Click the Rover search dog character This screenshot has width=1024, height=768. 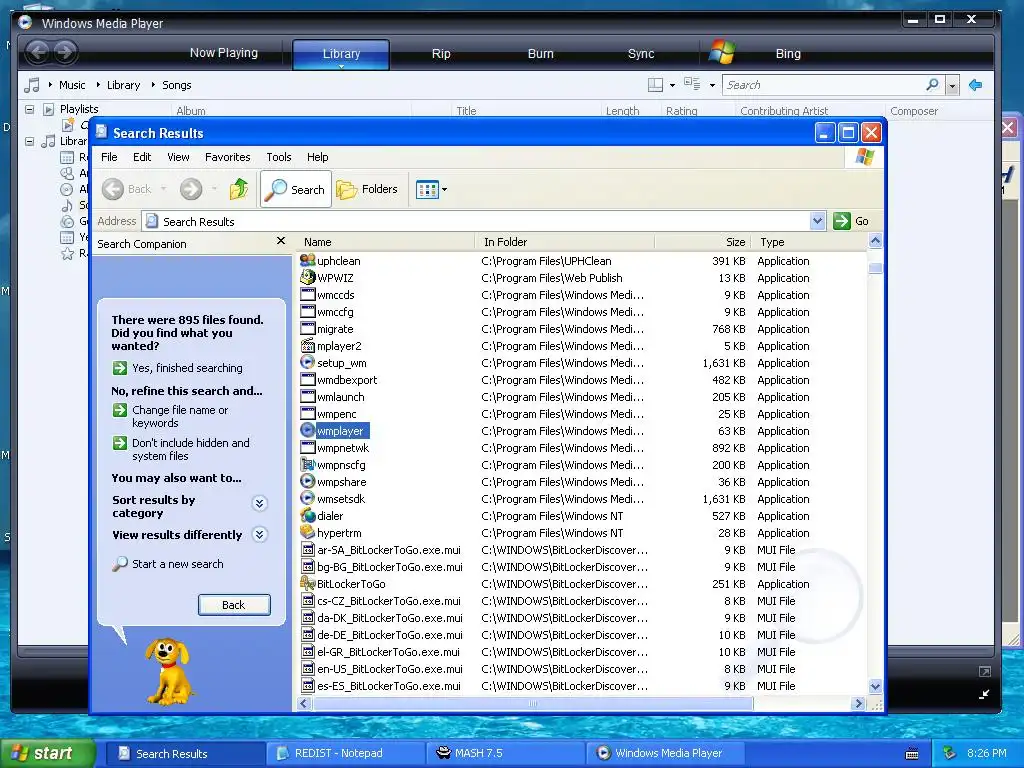pyautogui.click(x=169, y=671)
